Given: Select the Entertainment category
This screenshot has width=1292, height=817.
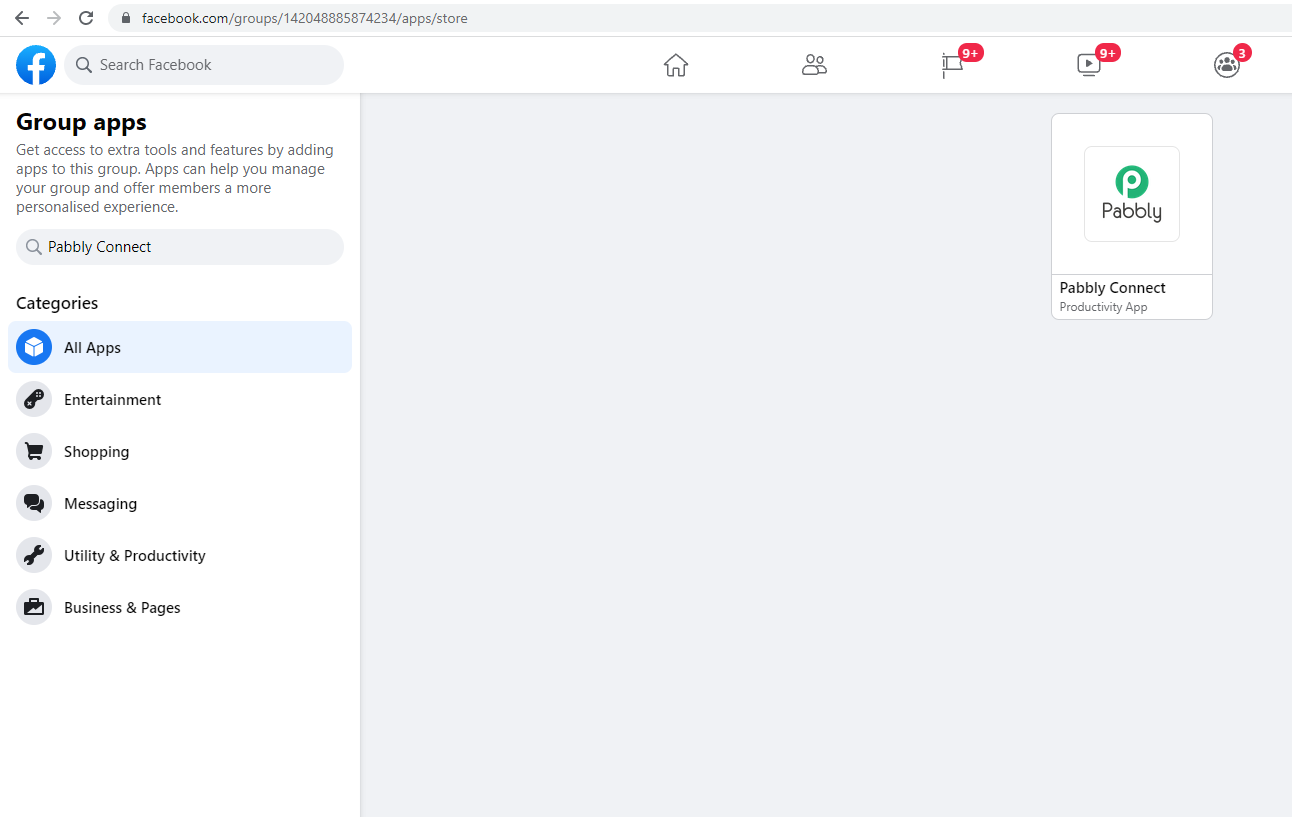Looking at the screenshot, I should point(180,399).
